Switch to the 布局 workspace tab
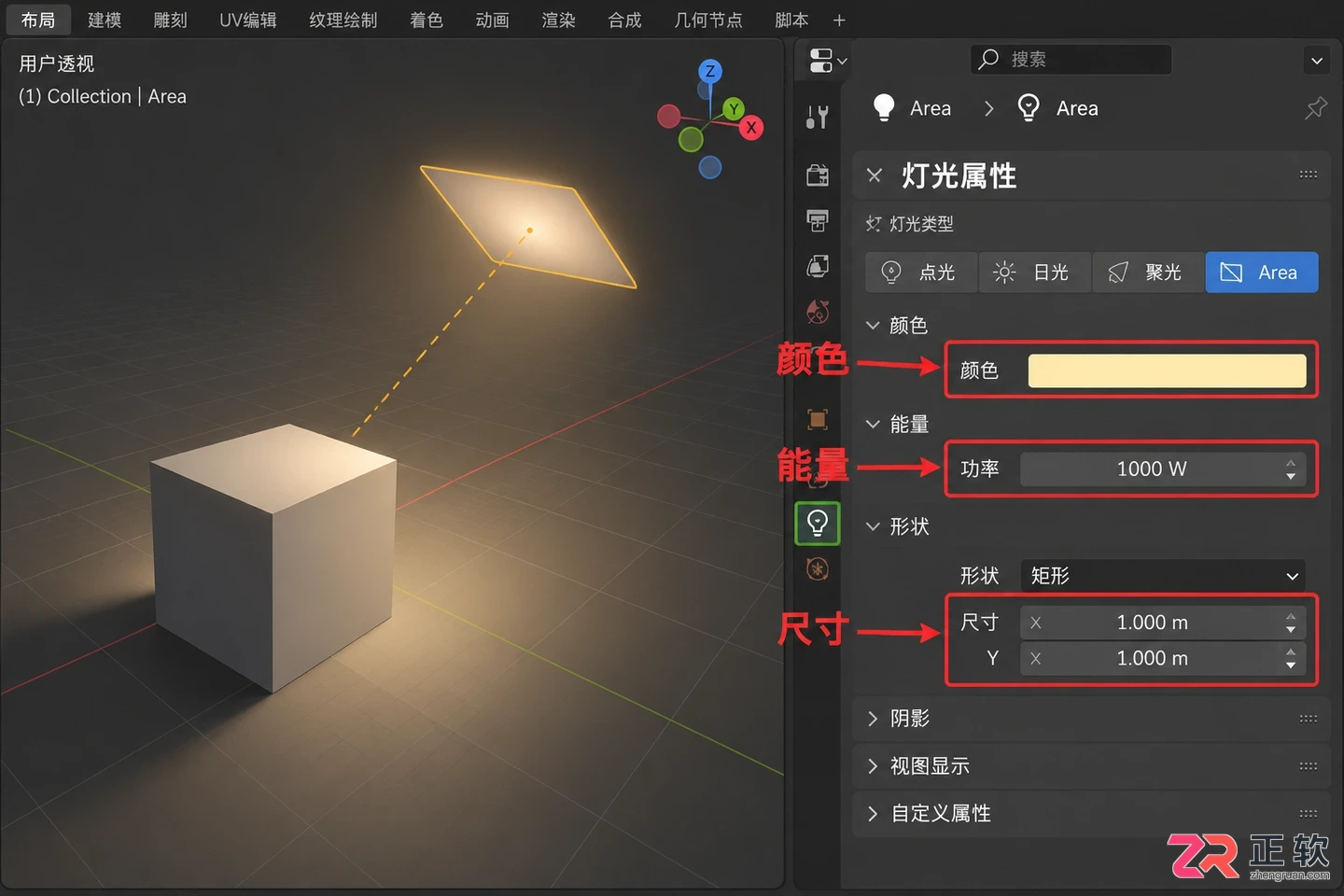The width and height of the screenshot is (1344, 896). [x=38, y=21]
